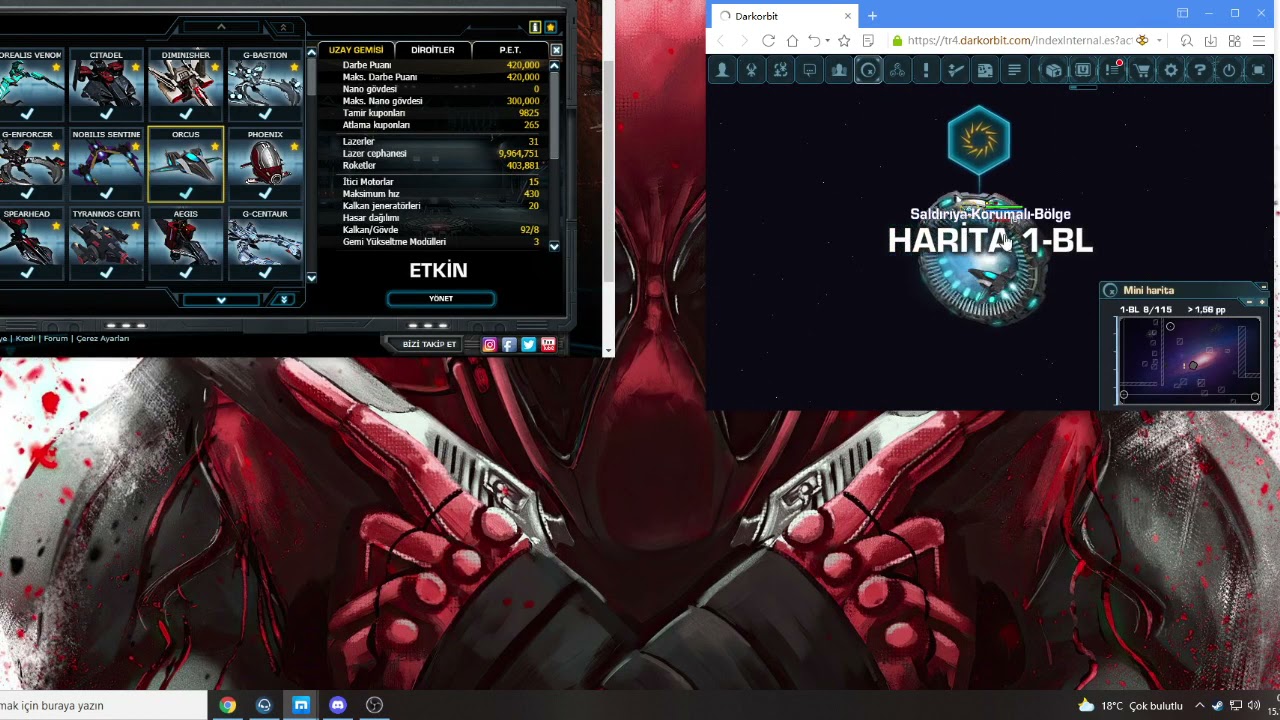Click the browser address bar URL
This screenshot has height=720, width=1280.
coord(1020,41)
